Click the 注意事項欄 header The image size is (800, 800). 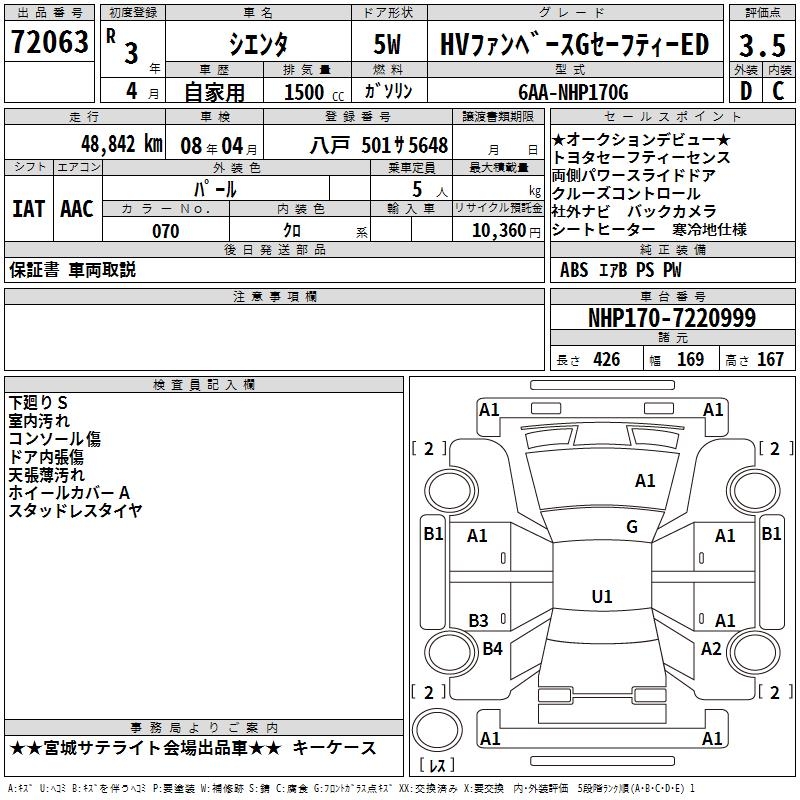coord(274,296)
